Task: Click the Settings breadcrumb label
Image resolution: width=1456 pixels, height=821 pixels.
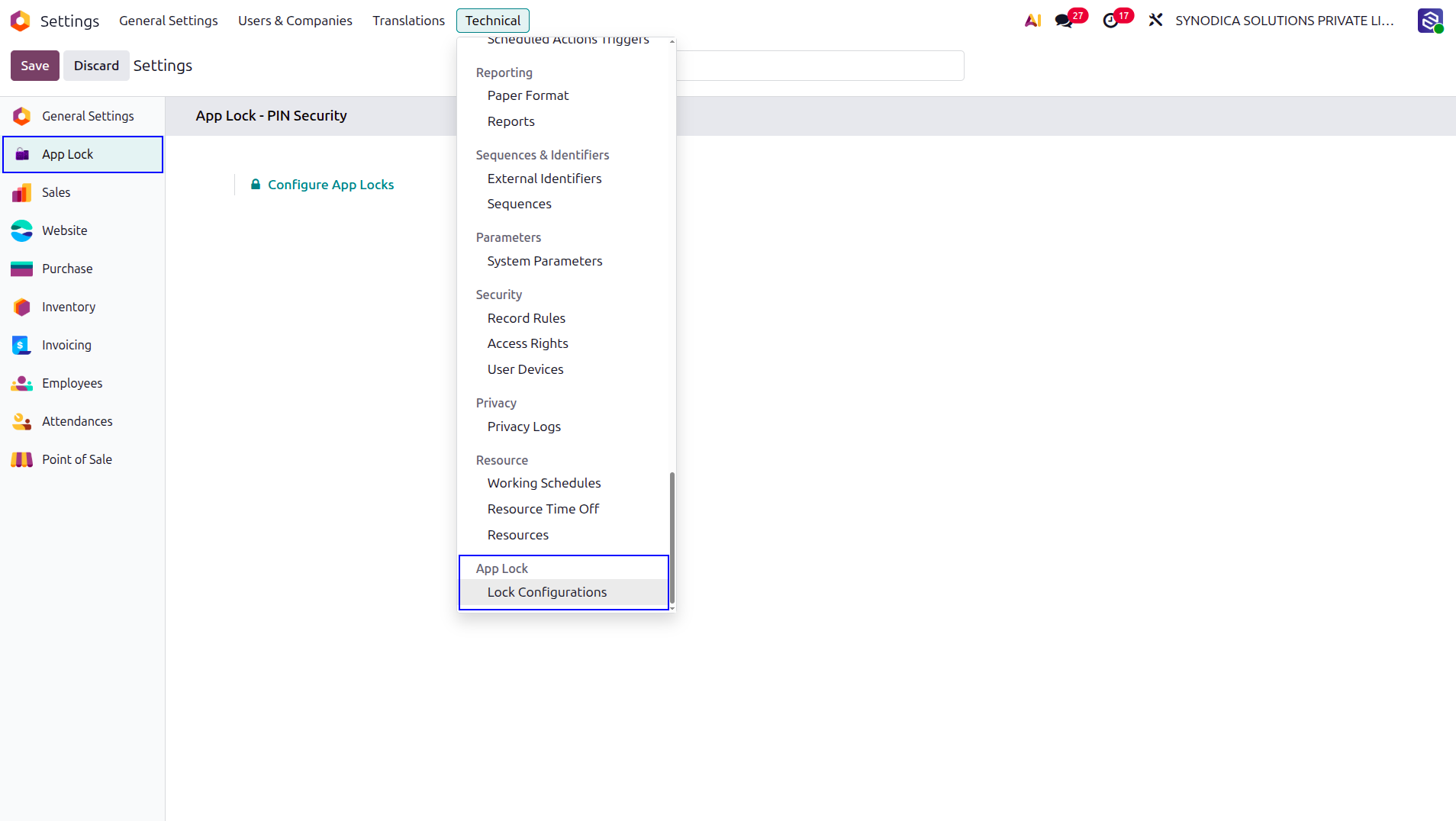Action: (x=163, y=66)
